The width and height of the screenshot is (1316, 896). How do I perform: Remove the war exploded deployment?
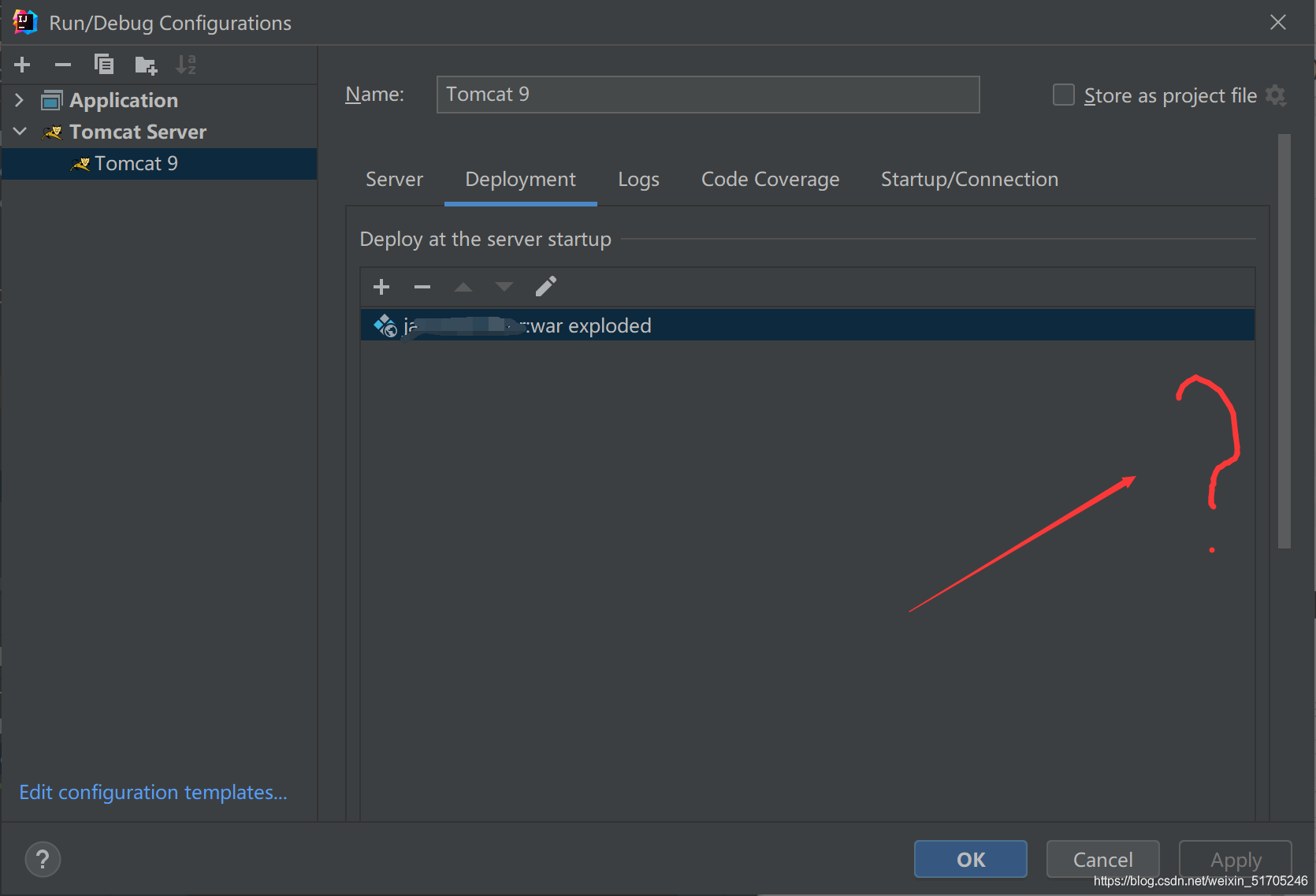[422, 286]
